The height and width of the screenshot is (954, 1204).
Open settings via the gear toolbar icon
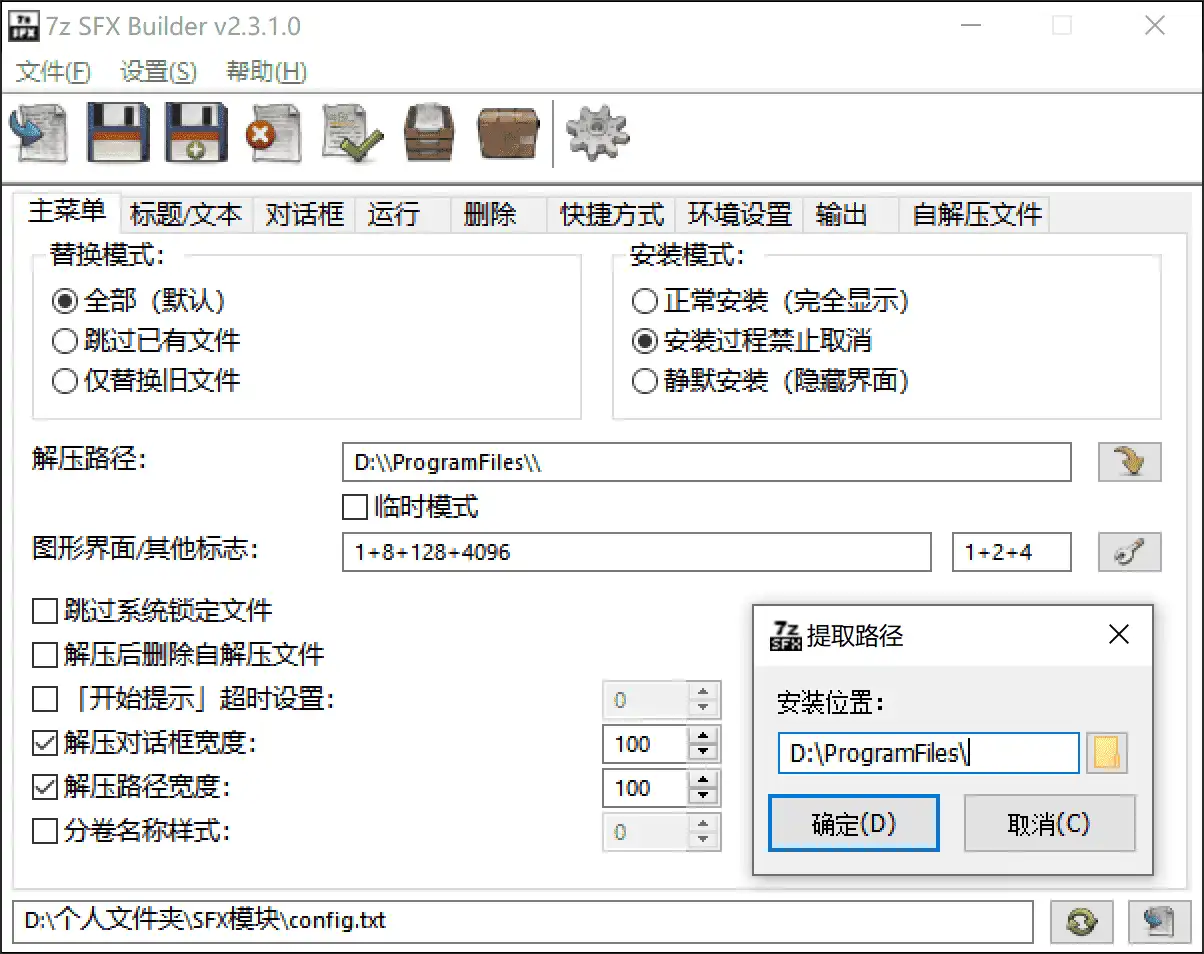coord(597,132)
